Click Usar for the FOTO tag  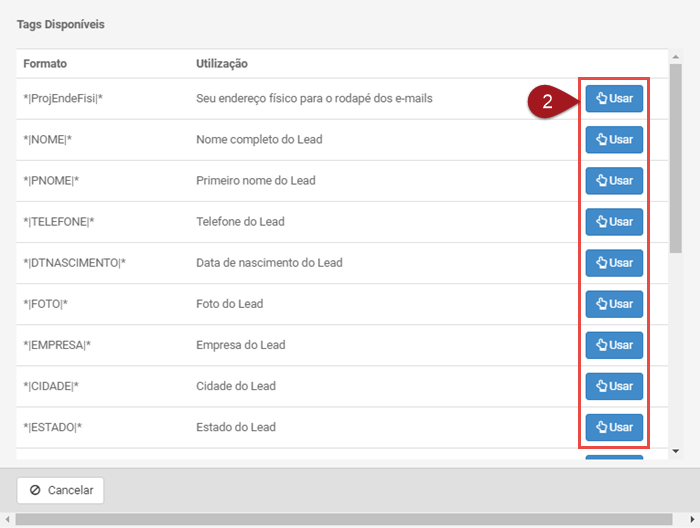click(x=614, y=304)
